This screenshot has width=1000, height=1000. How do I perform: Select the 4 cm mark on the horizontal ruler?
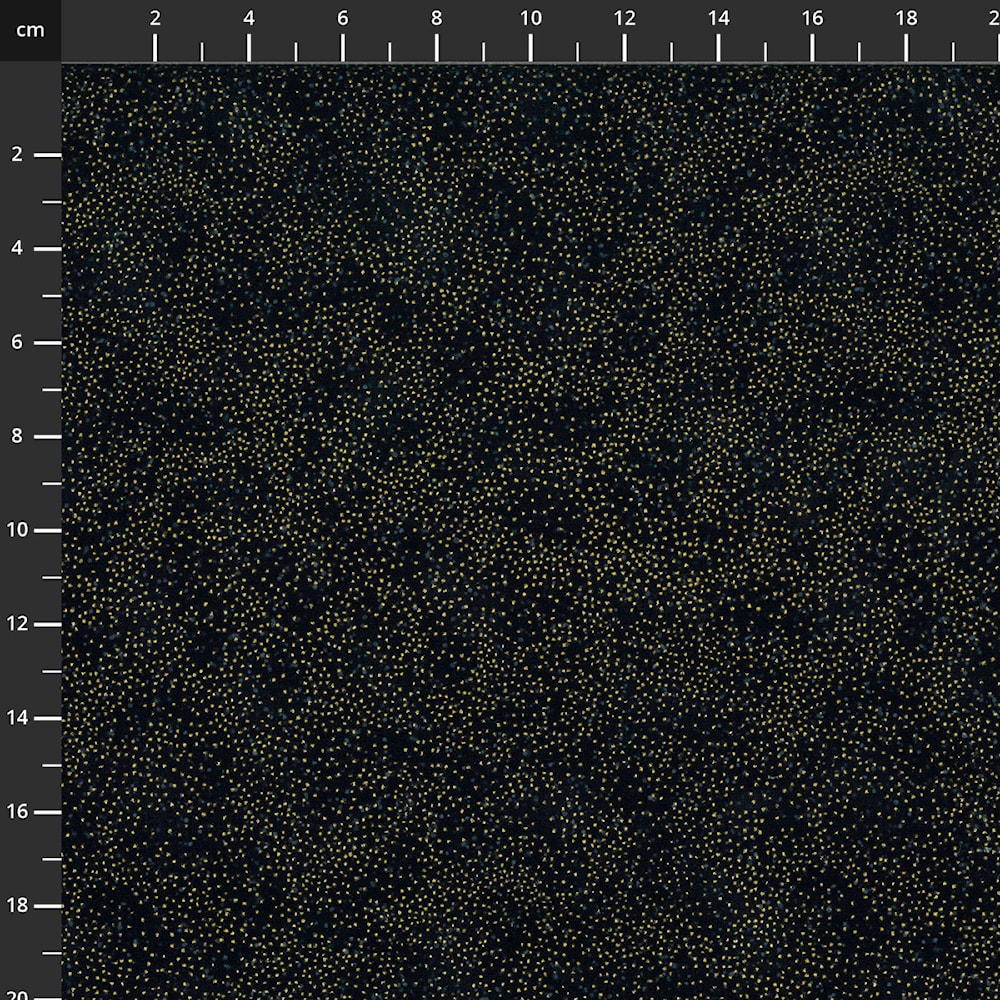point(249,18)
